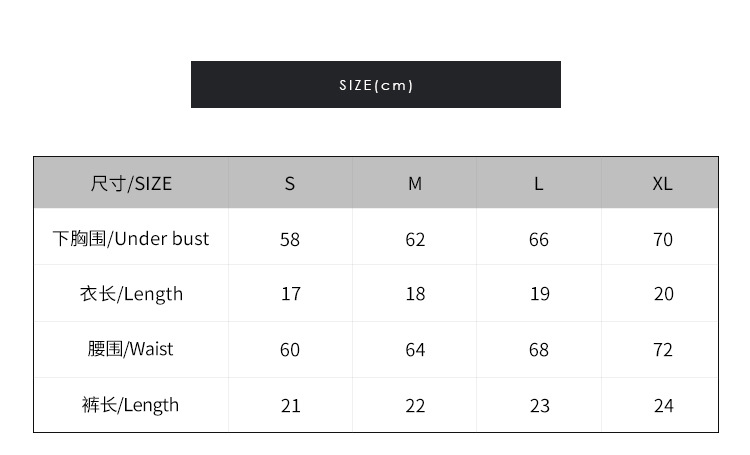
Task: Click the L size column header
Action: point(539,183)
